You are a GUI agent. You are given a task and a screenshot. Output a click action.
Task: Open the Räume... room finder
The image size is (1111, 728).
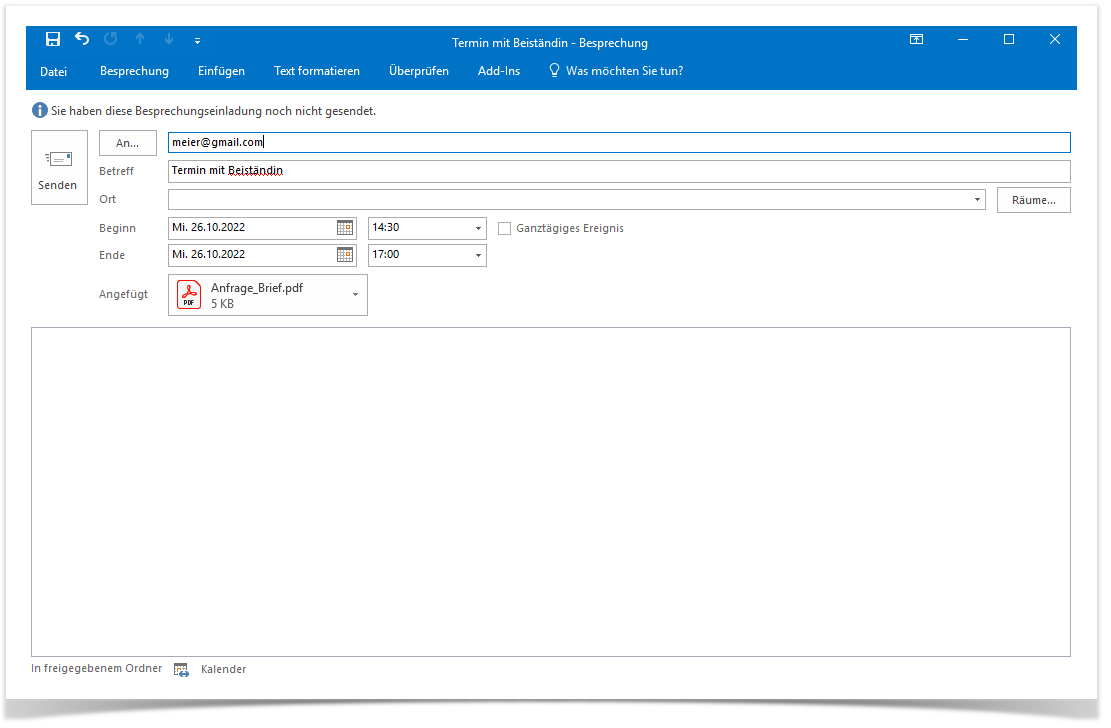pos(1033,200)
